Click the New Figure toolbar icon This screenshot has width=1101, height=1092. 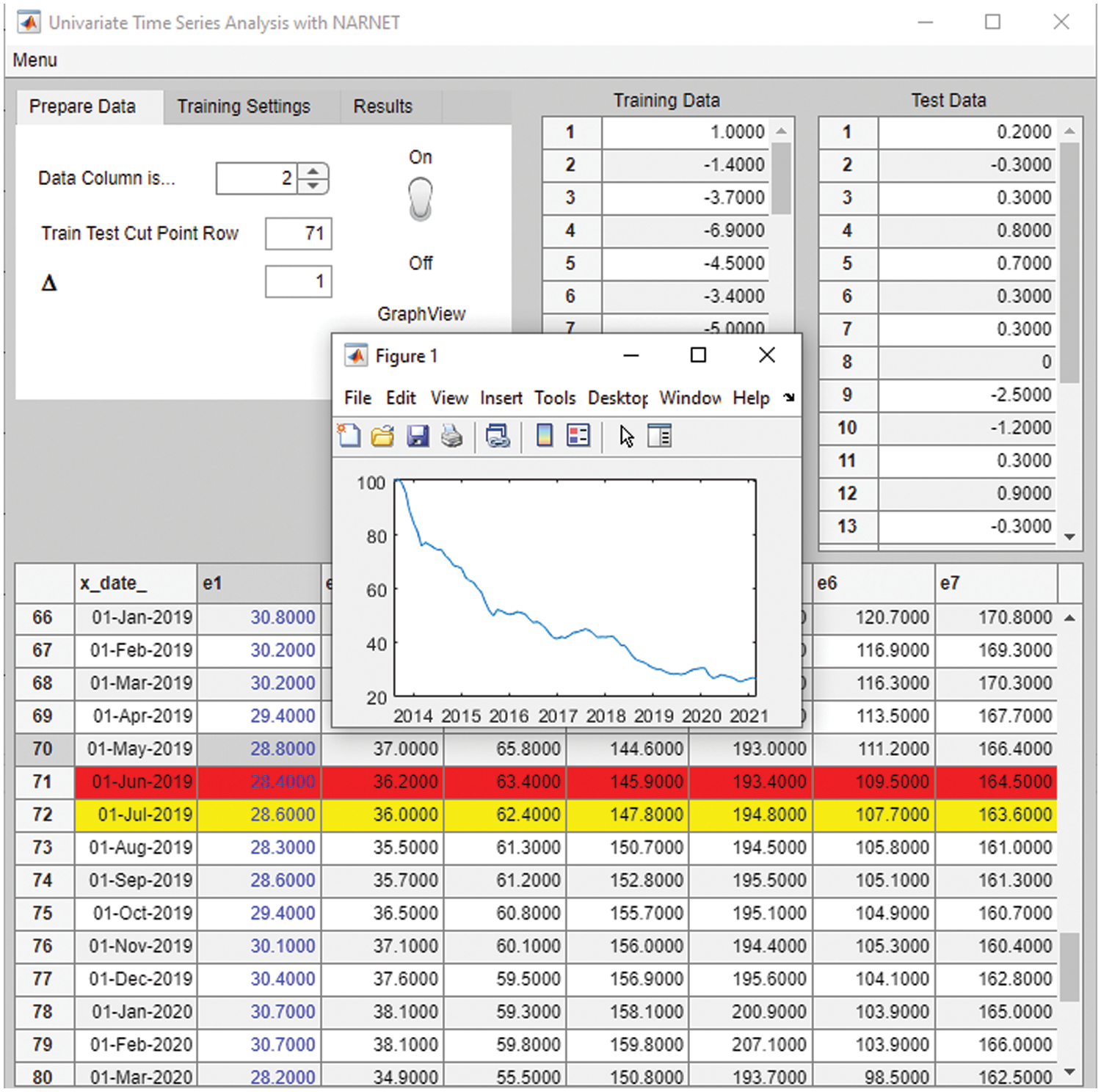coord(349,436)
